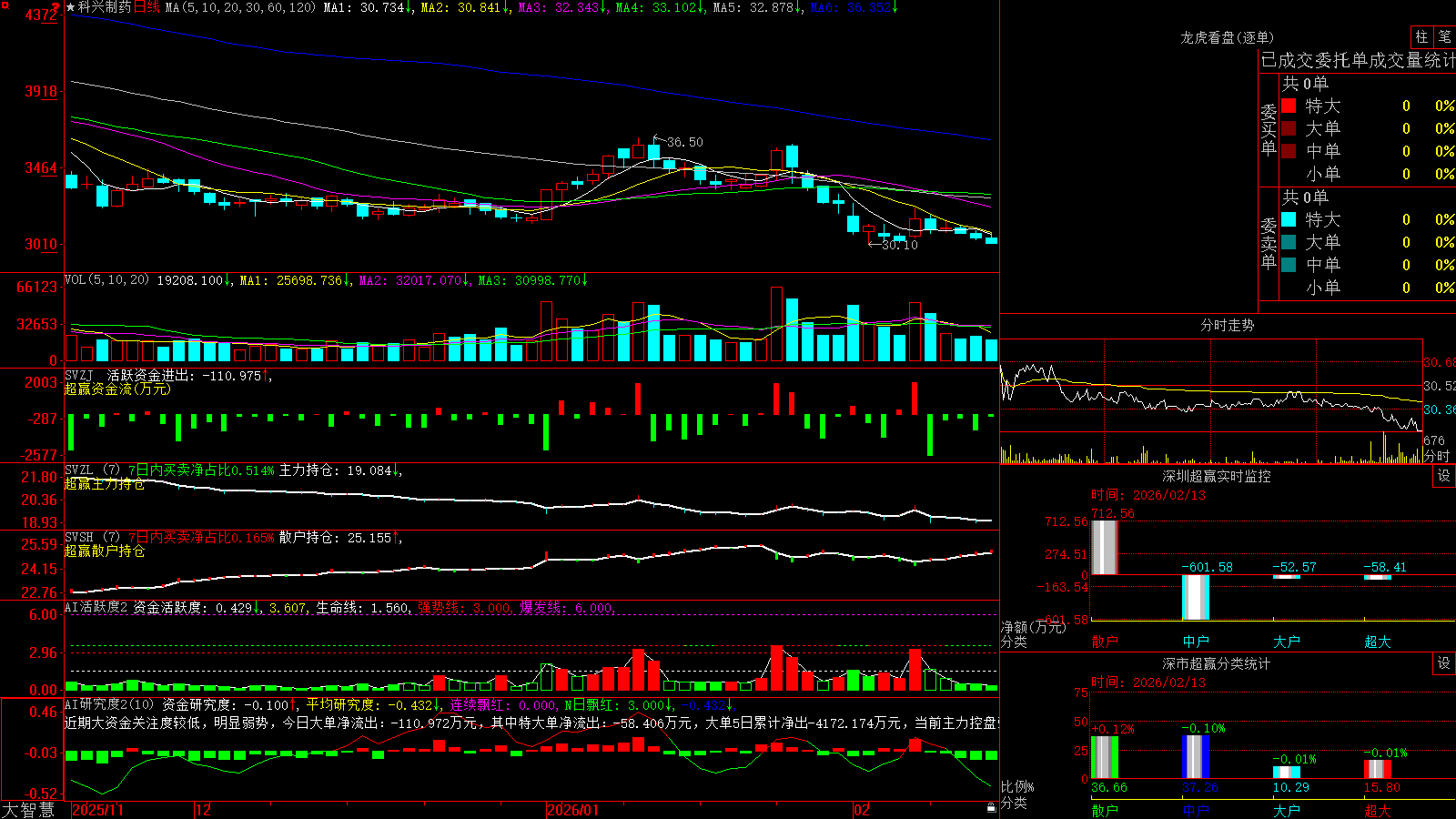The width and height of the screenshot is (1456, 819).
Task: Select the 散户 category under 深圳超赢实时监控
Action: click(1105, 642)
